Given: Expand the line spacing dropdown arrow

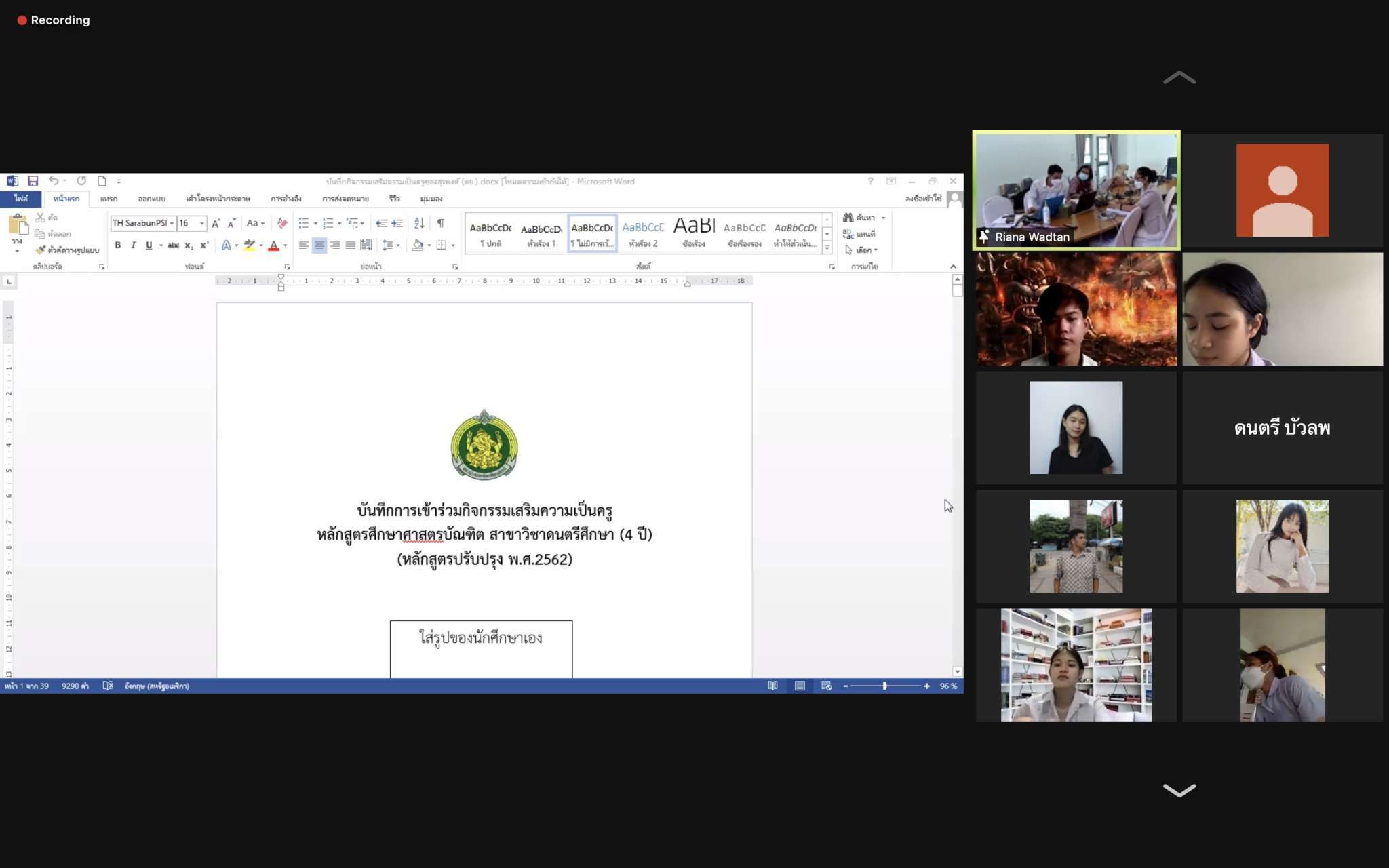Looking at the screenshot, I should pos(398,245).
